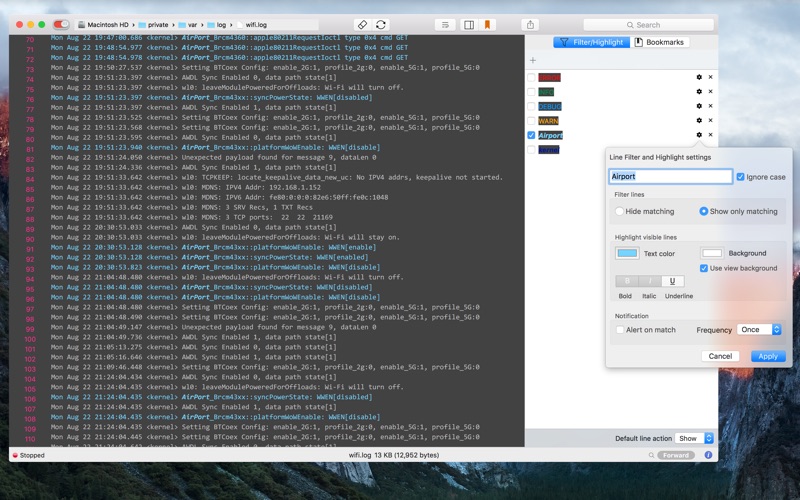800x500 pixels.
Task: Click the reload log icon in toolbar
Action: [x=381, y=24]
